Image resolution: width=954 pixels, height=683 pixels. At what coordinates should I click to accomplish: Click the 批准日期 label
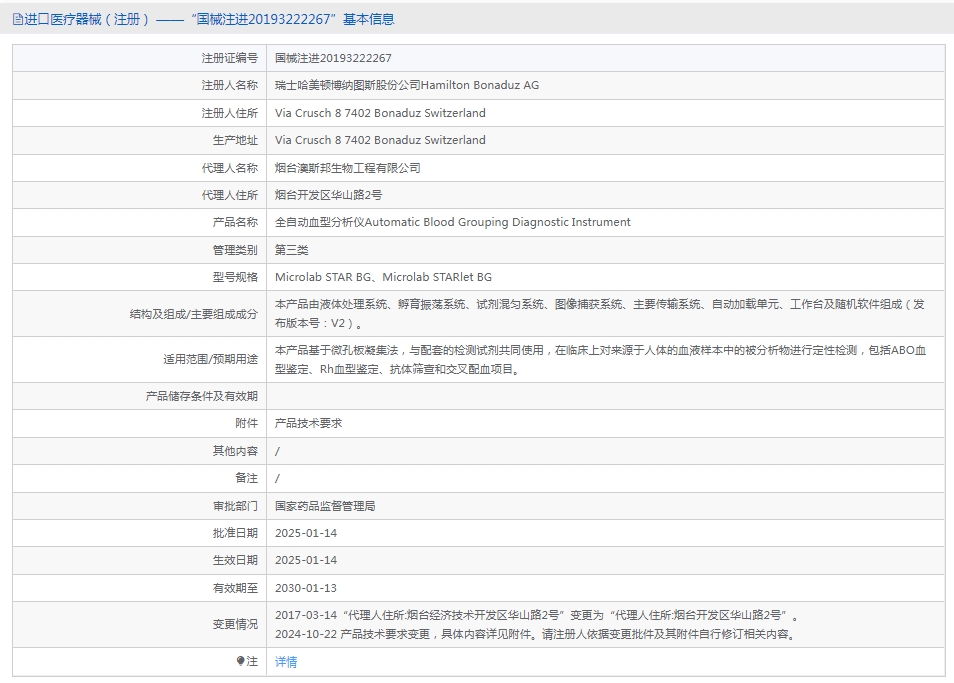tap(235, 533)
